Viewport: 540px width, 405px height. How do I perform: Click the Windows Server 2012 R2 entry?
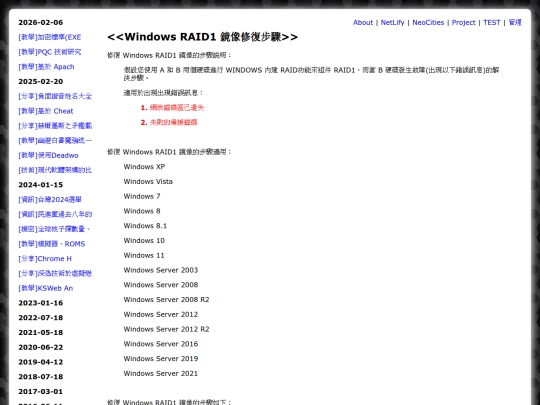pos(166,330)
